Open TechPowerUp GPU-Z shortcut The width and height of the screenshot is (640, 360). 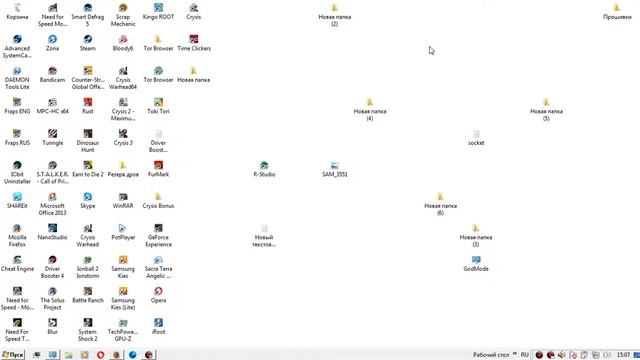(123, 329)
